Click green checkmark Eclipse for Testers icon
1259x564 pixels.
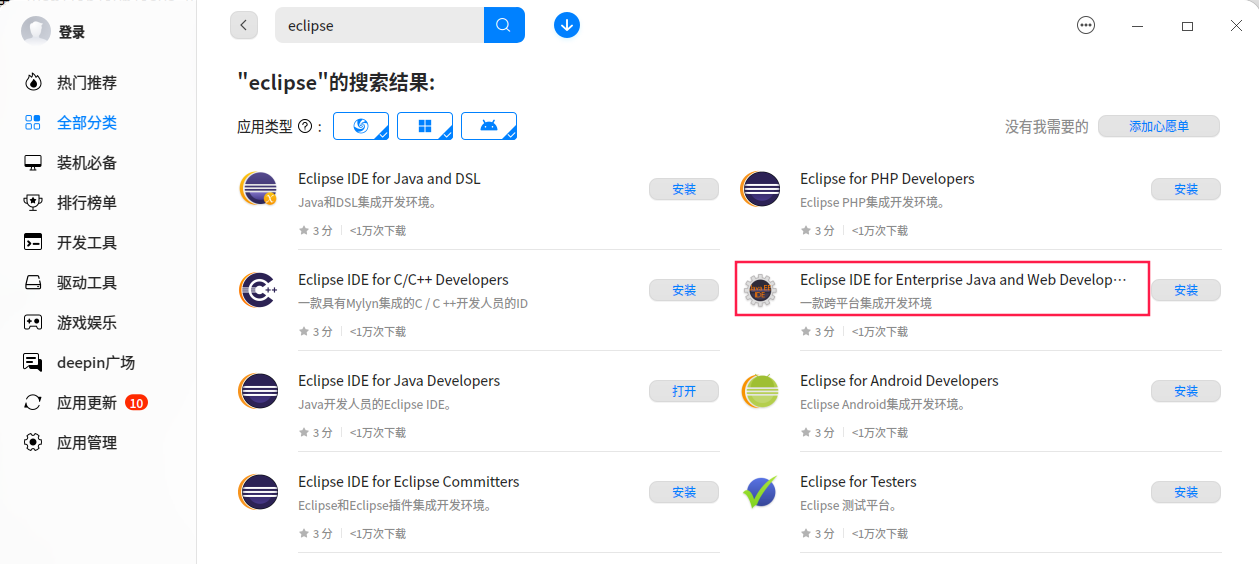click(x=760, y=492)
